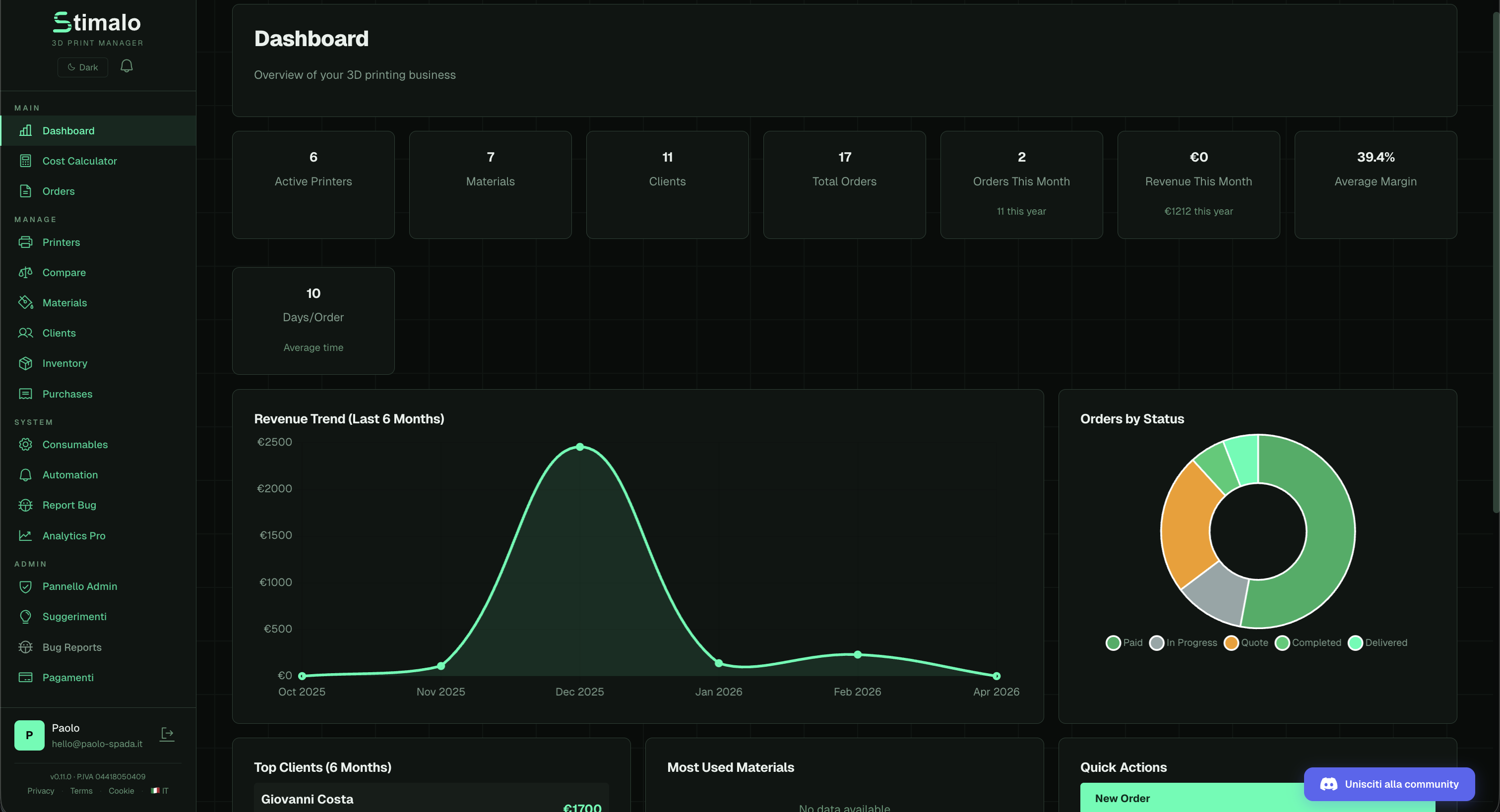Click the logout icon next to Paolo
The height and width of the screenshot is (812, 1500).
(x=167, y=734)
